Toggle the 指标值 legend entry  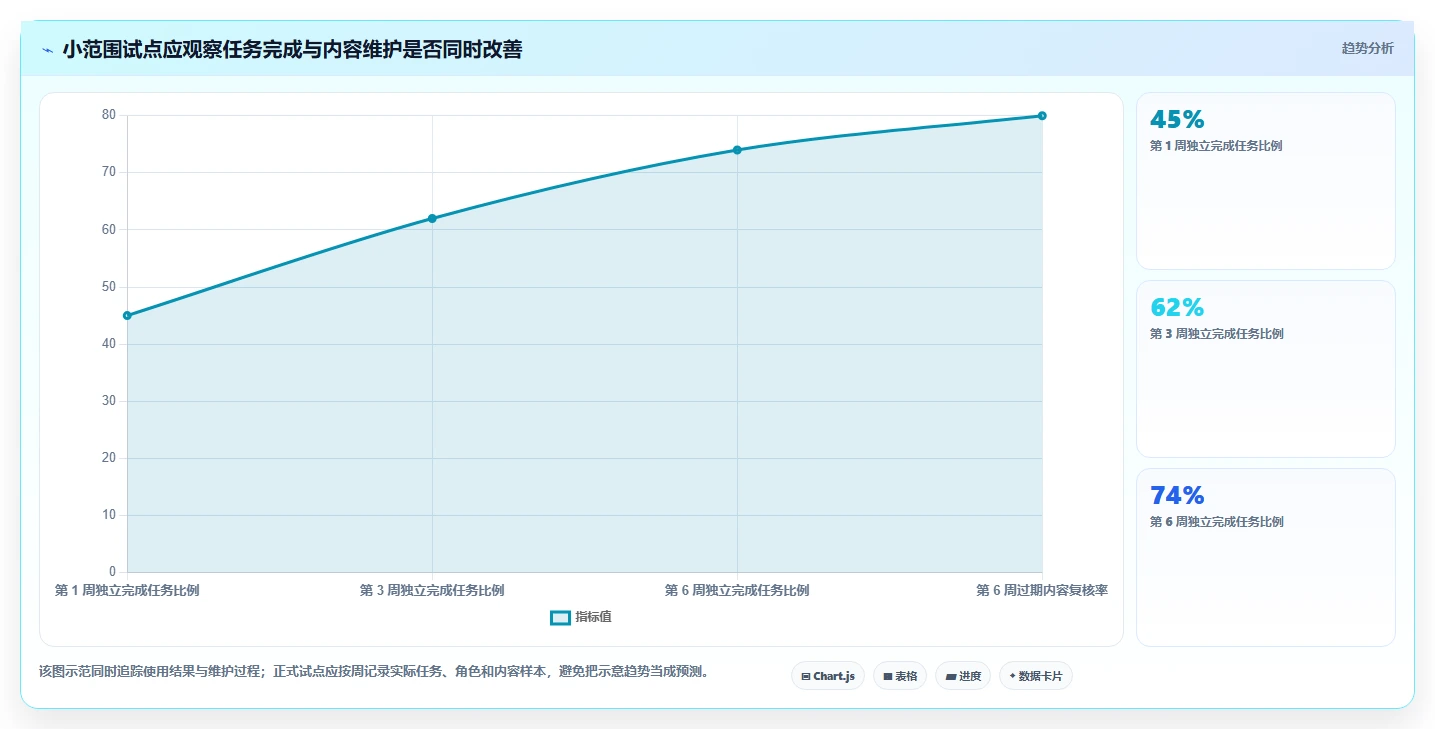(x=581, y=617)
